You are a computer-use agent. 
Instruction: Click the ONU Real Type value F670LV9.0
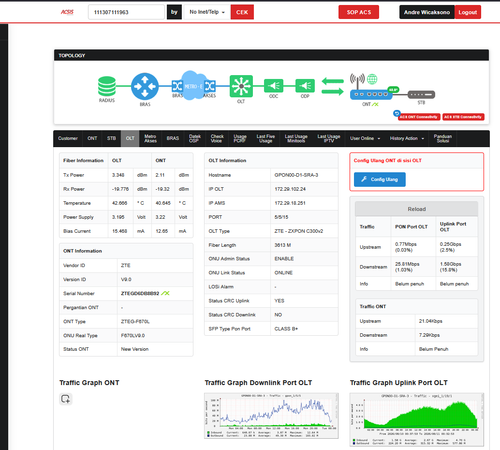click(x=133, y=335)
